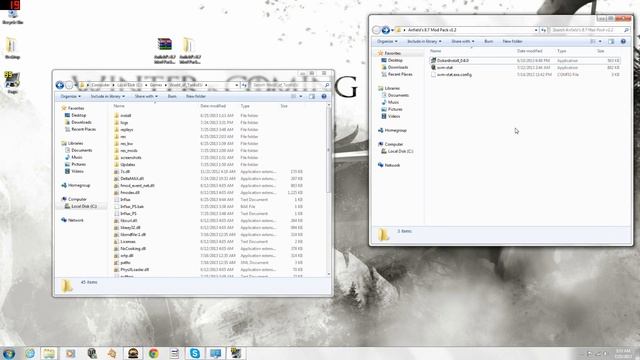Image resolution: width=640 pixels, height=360 pixels.
Task: Select Downloads in World_of_Tanks window sidebar
Action: click(81, 122)
